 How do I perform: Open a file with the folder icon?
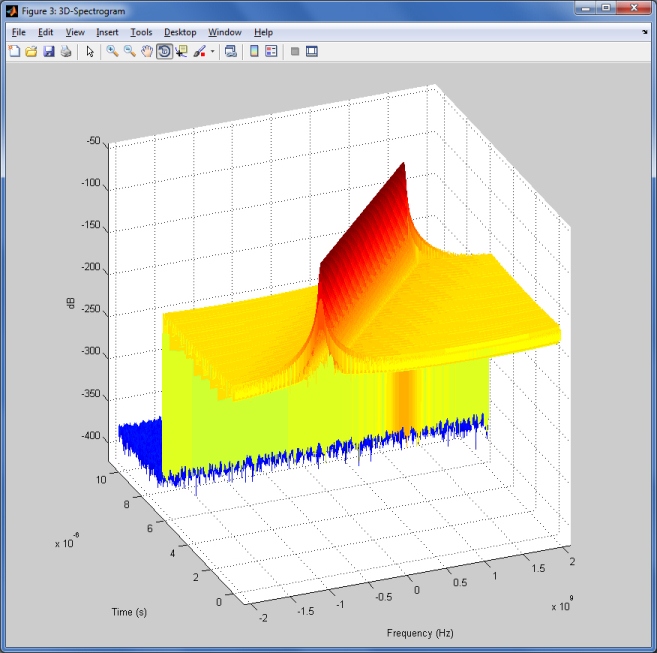[31, 51]
